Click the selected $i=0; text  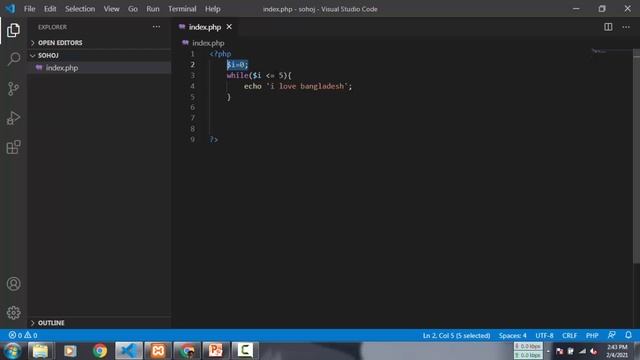coord(237,64)
